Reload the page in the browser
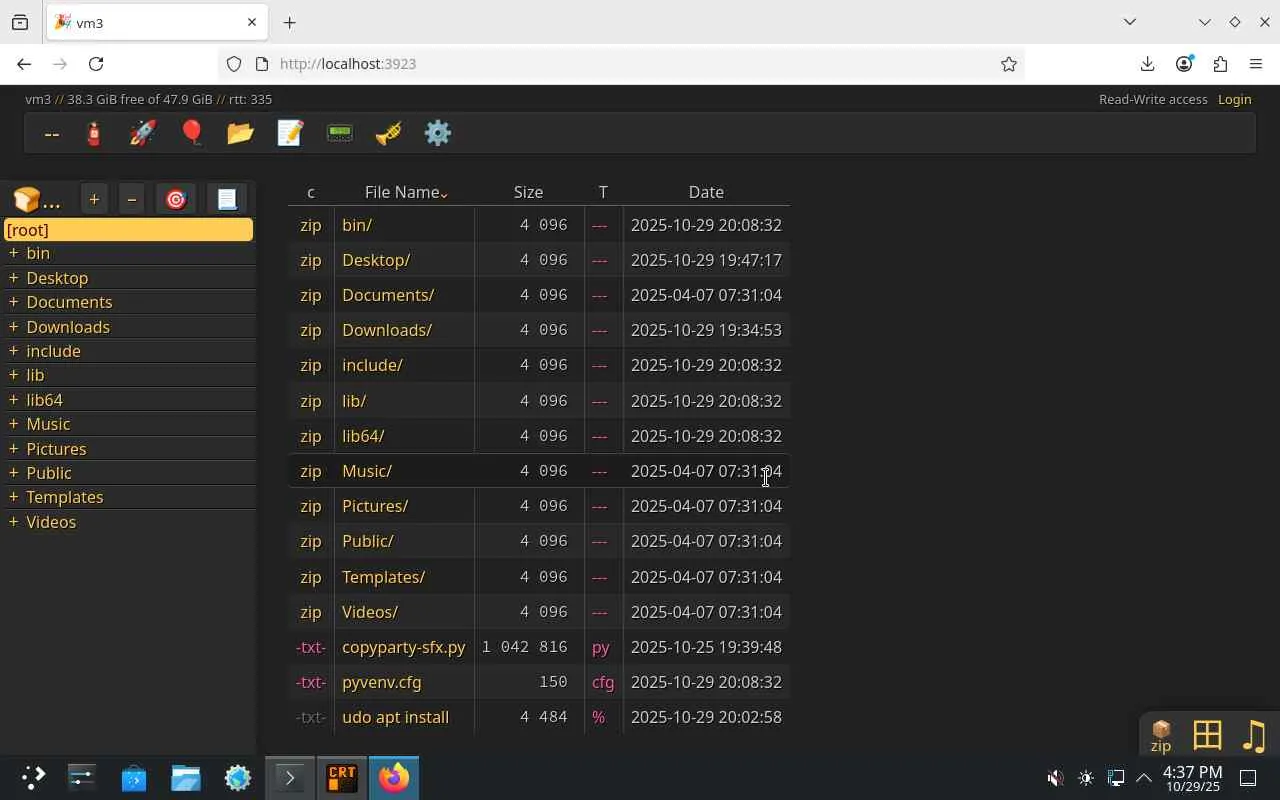The width and height of the screenshot is (1280, 800). pos(96,64)
